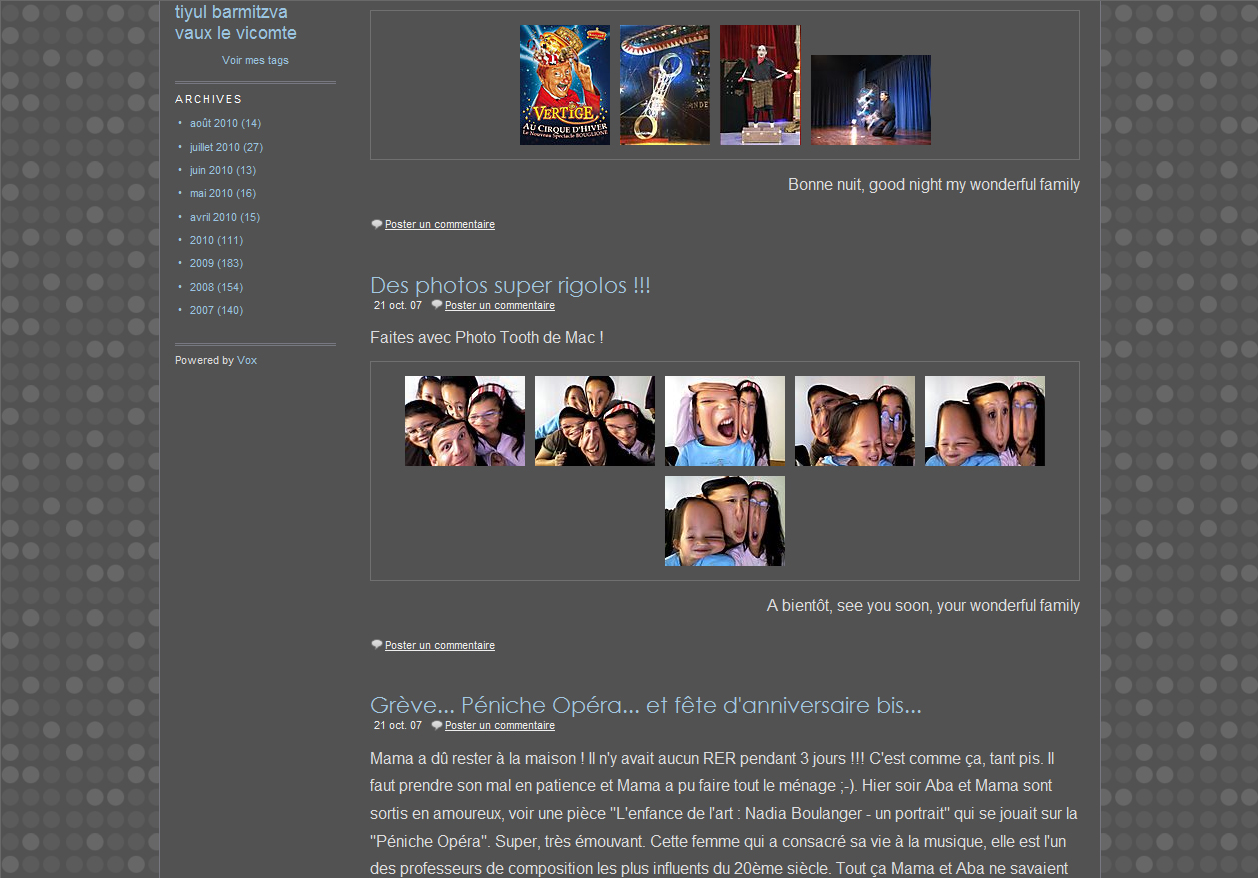Click the 'tiyul barmitzva vaux le vicomte' tag
Screen dimensions: 1258x878
235,23
